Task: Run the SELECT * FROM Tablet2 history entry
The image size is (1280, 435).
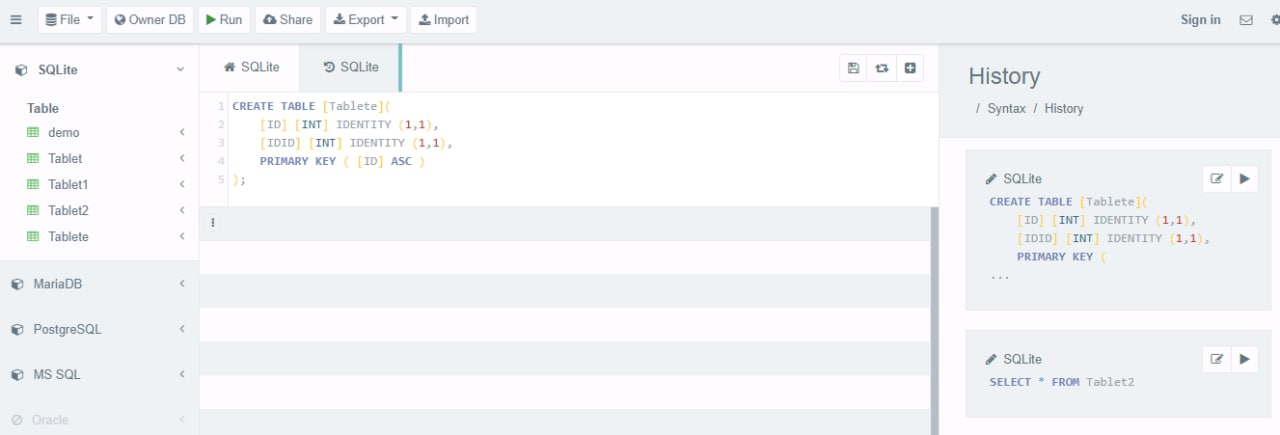Action: tap(1244, 358)
